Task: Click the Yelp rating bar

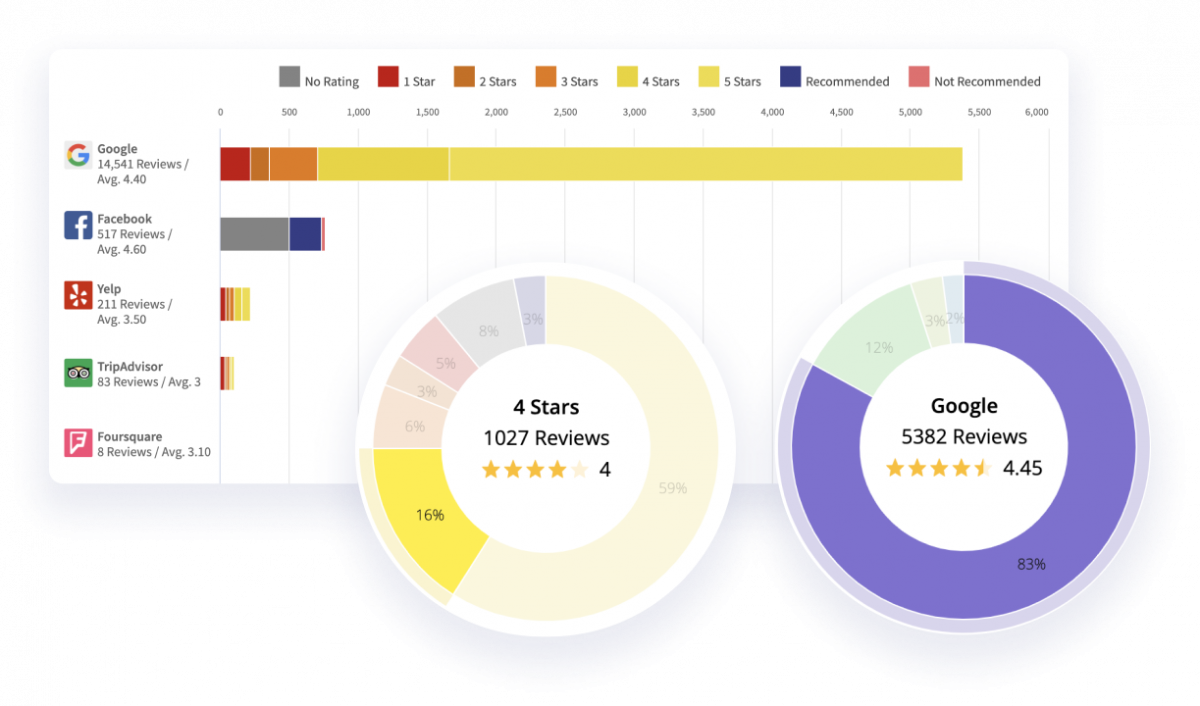Action: pos(235,304)
